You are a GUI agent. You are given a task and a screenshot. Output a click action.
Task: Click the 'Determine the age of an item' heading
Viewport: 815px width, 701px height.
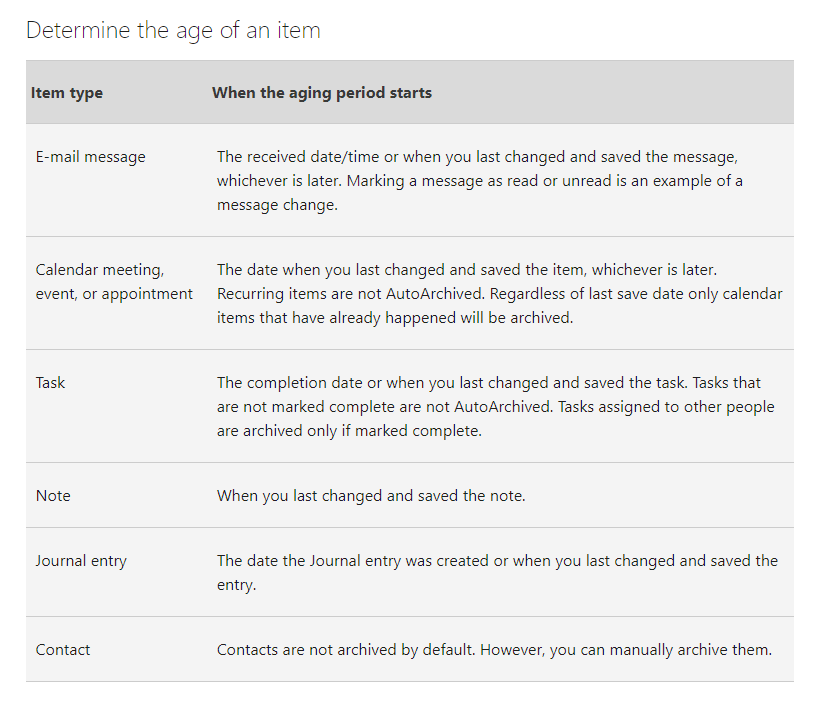(173, 31)
